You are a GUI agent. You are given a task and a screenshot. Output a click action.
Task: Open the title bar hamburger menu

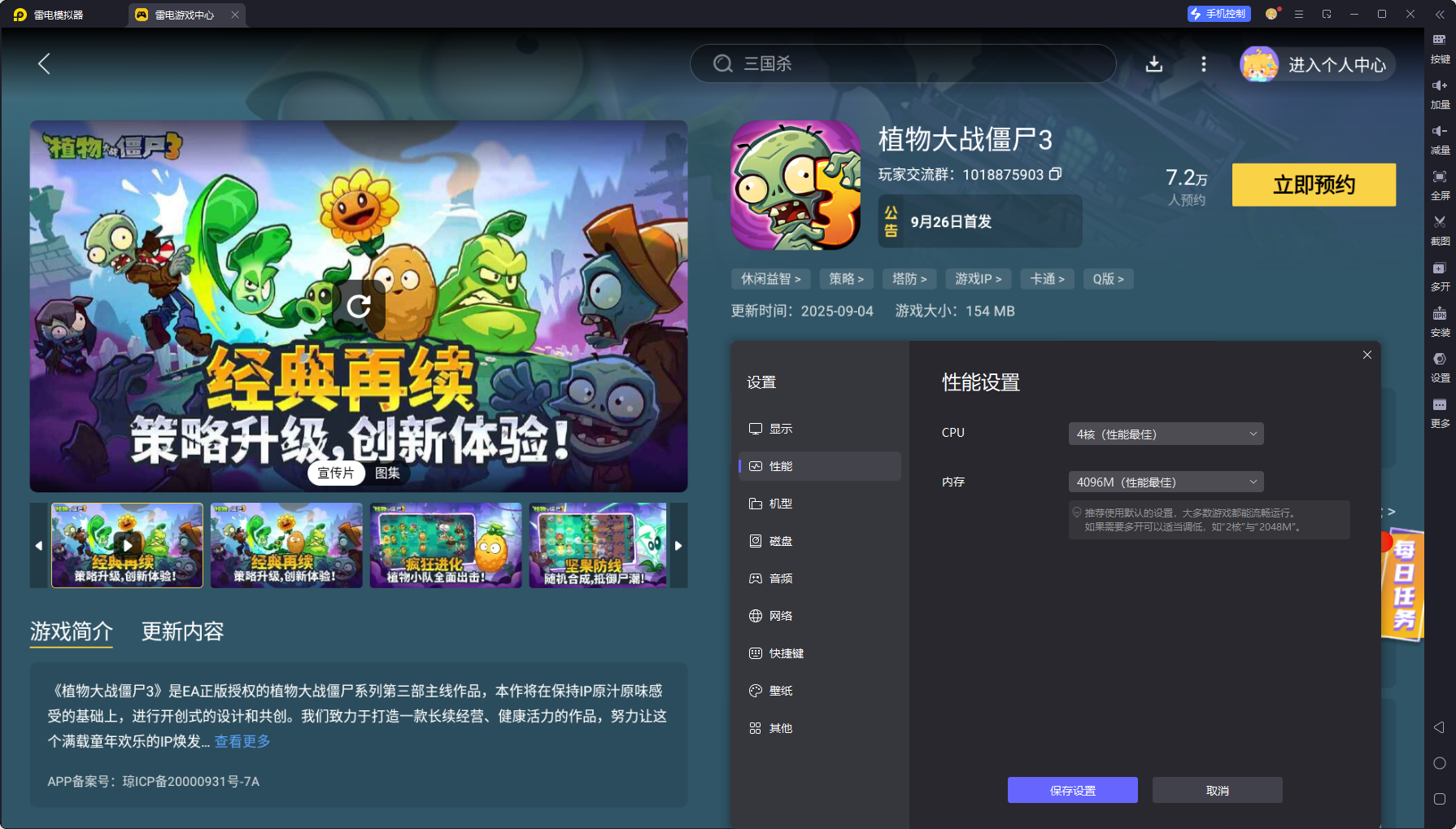pos(1298,14)
